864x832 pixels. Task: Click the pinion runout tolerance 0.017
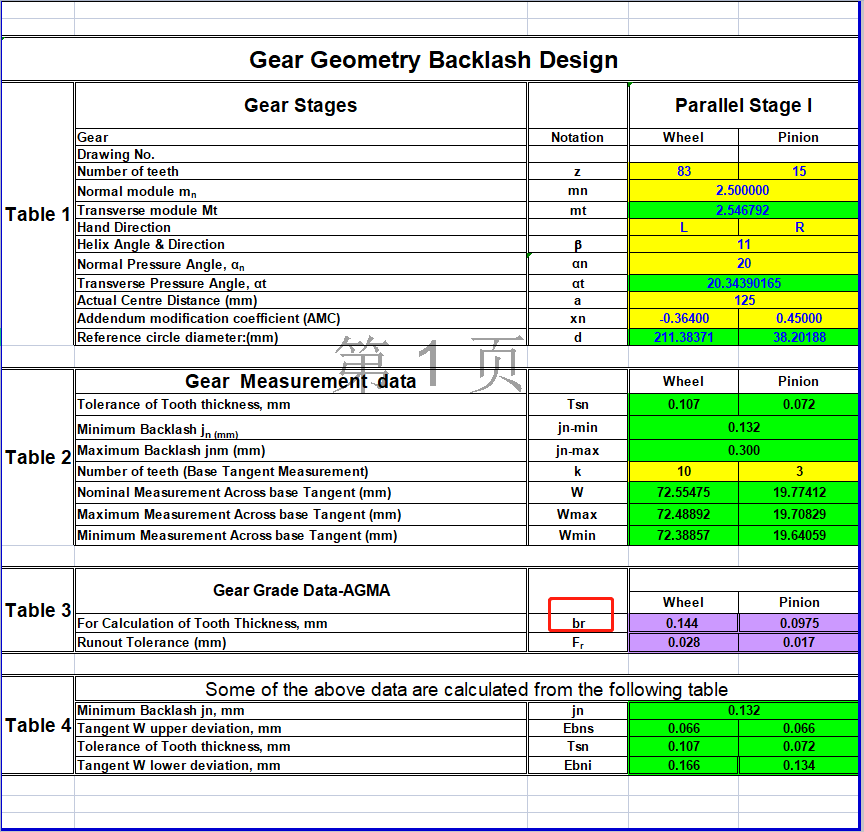pyautogui.click(x=798, y=642)
